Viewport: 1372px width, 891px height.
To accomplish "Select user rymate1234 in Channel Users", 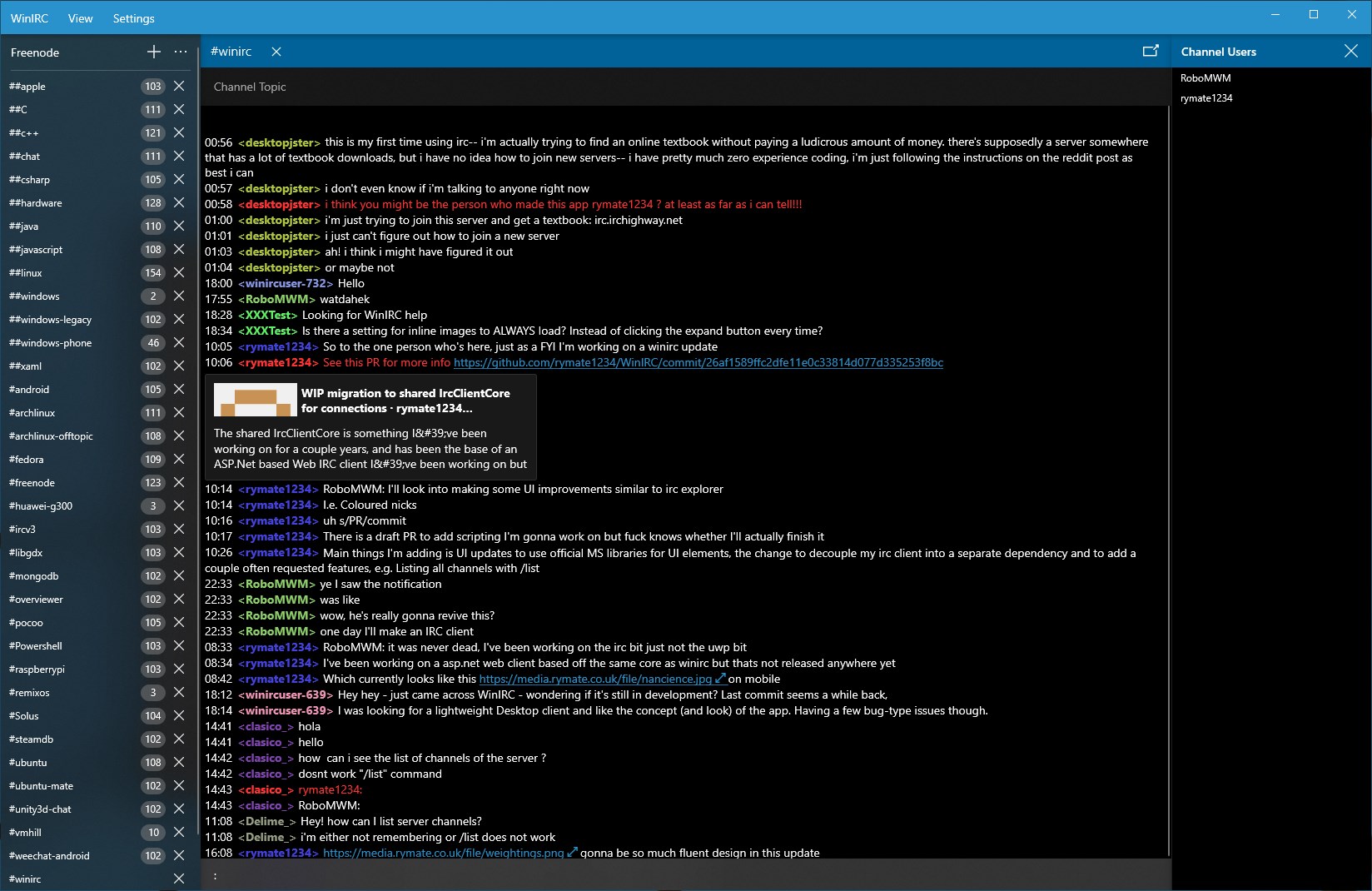I will 1206,98.
